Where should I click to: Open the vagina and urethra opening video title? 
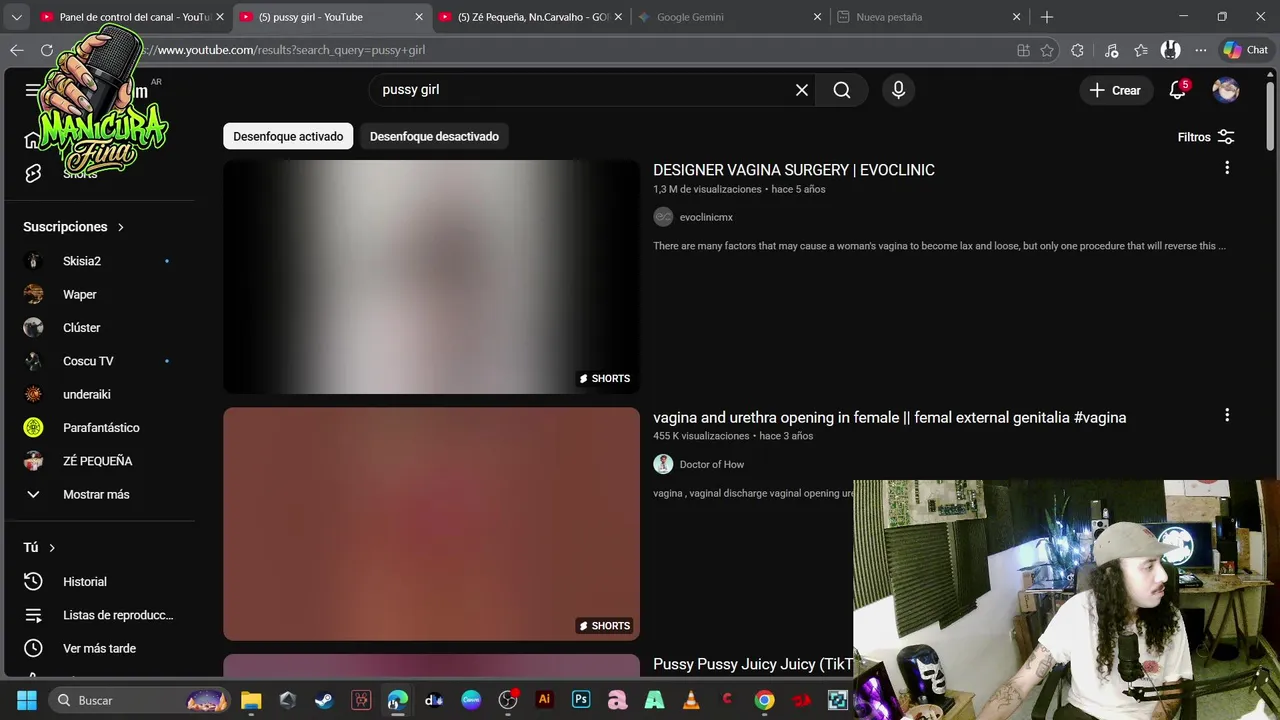[890, 417]
